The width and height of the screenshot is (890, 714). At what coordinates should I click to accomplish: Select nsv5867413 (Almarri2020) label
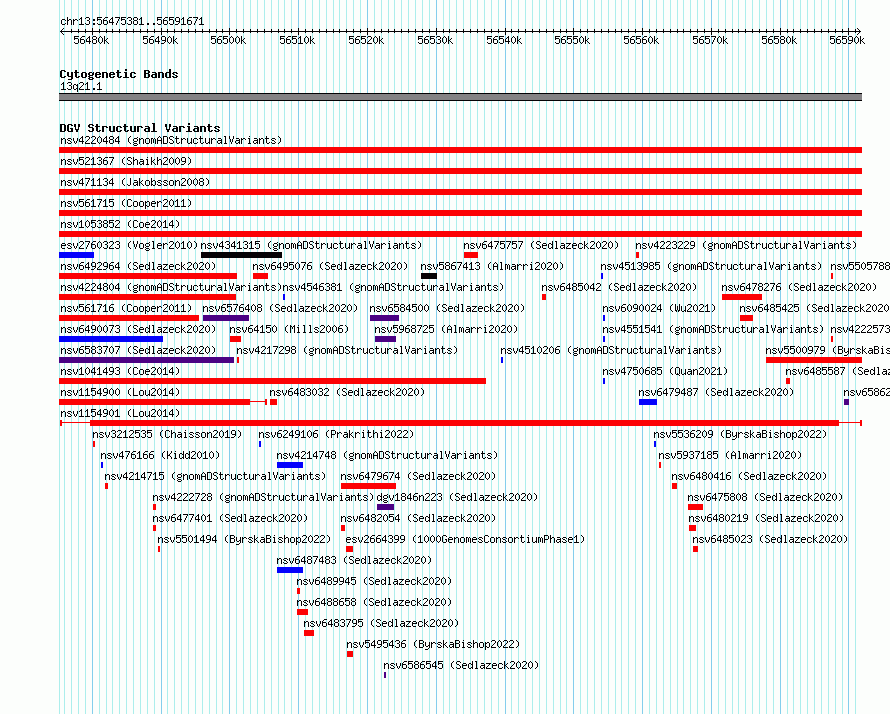pyautogui.click(x=492, y=266)
